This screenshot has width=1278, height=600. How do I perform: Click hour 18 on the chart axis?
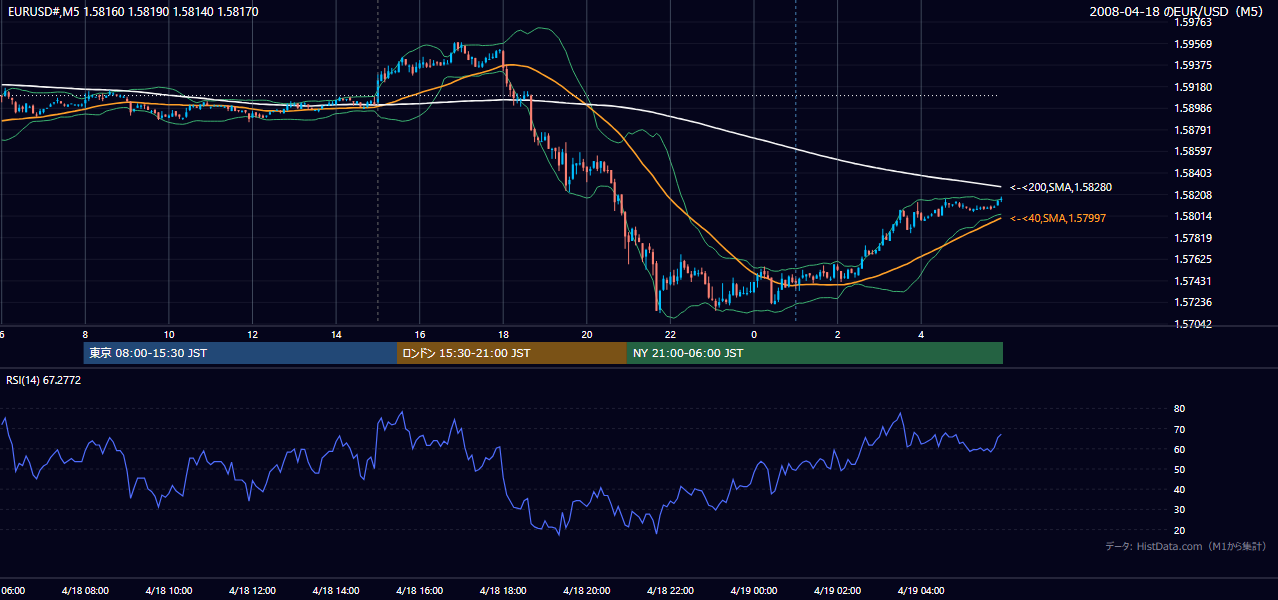coord(503,334)
